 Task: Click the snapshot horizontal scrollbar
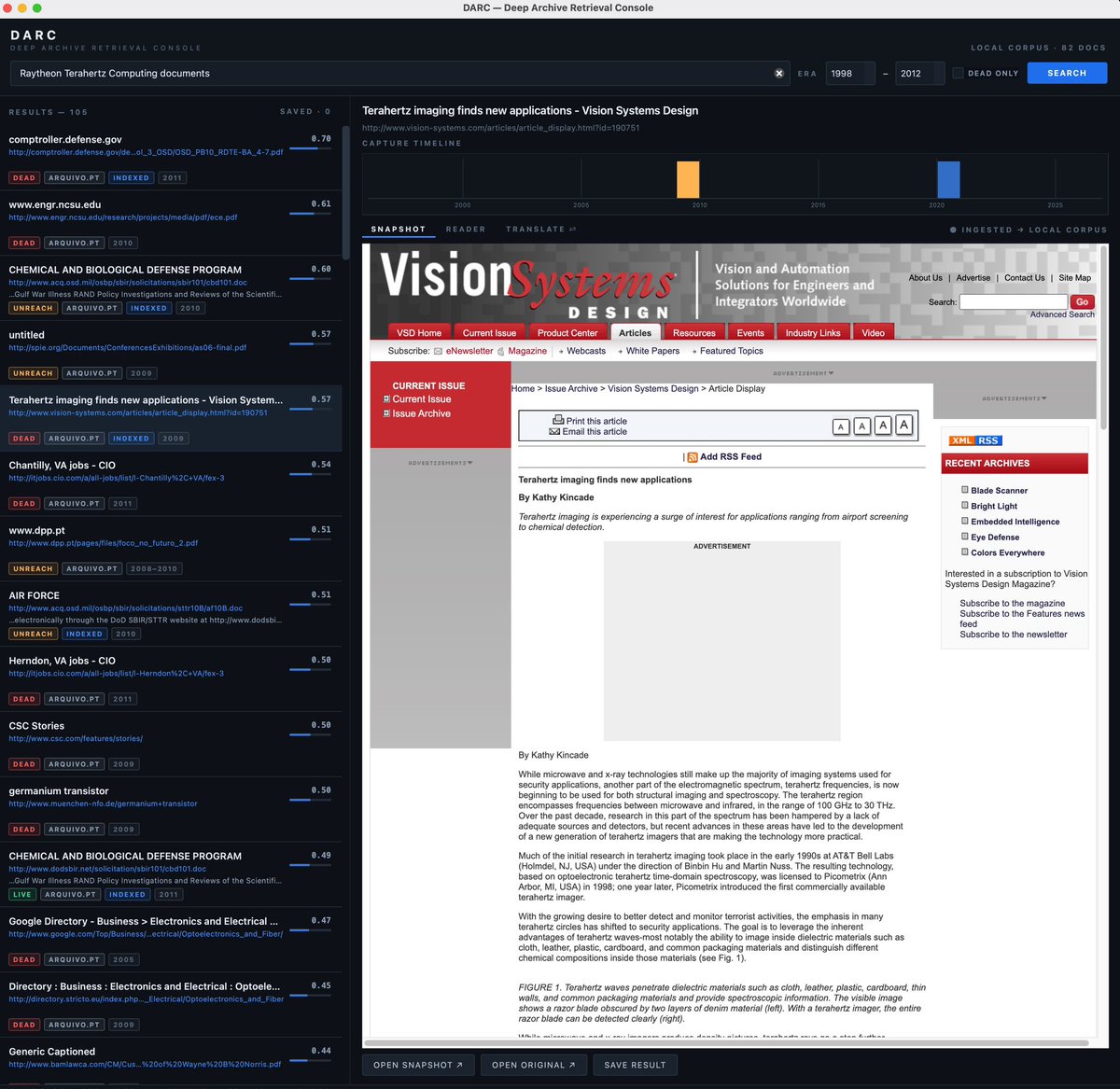pyautogui.click(x=726, y=1041)
